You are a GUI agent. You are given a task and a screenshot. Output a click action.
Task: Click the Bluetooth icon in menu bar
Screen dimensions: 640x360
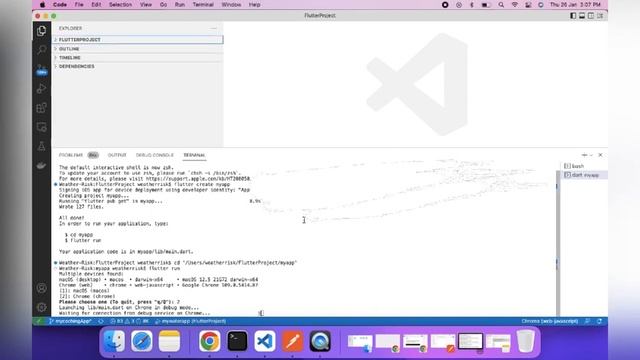(472, 5)
